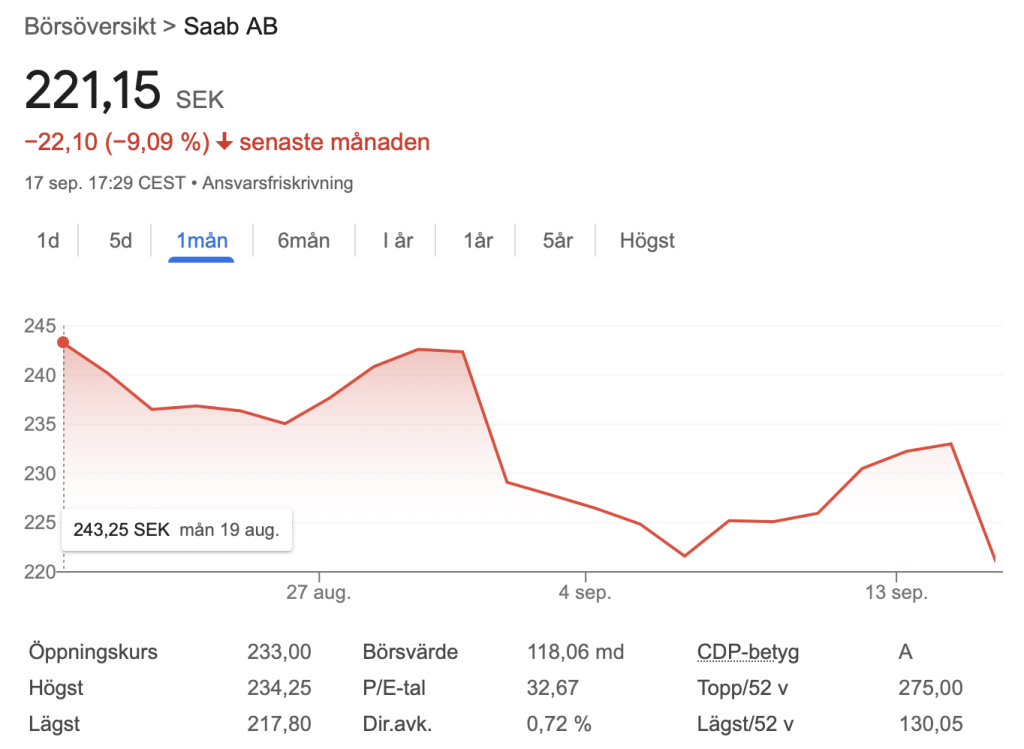1024x749 pixels.
Task: Click the Börsöversikt breadcrumb link
Action: pos(90,26)
